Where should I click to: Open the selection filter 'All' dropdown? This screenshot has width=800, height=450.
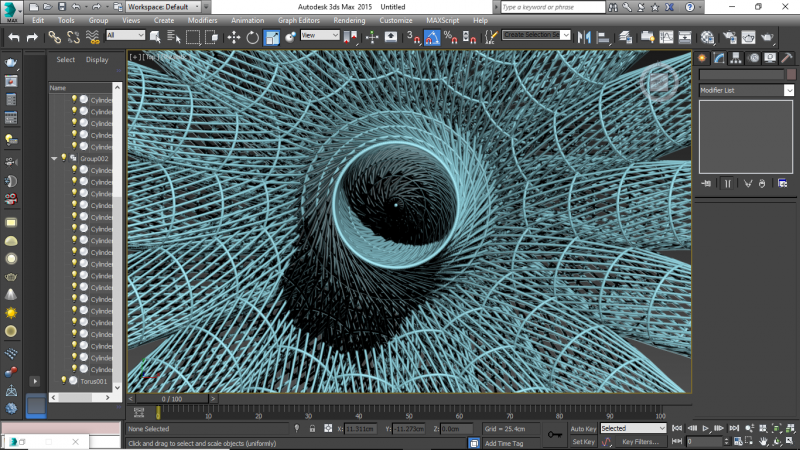coord(126,35)
